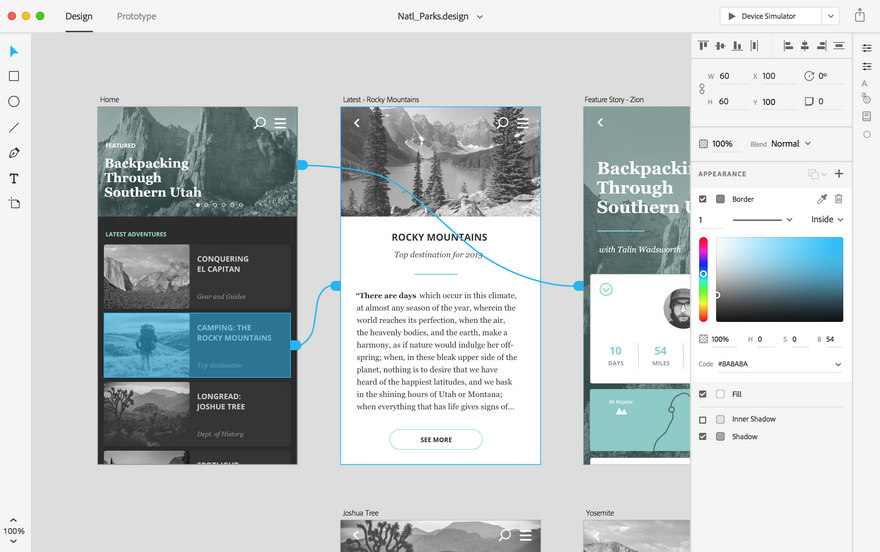The width and height of the screenshot is (880, 552).
Task: Align selection to right edges
Action: 822,45
